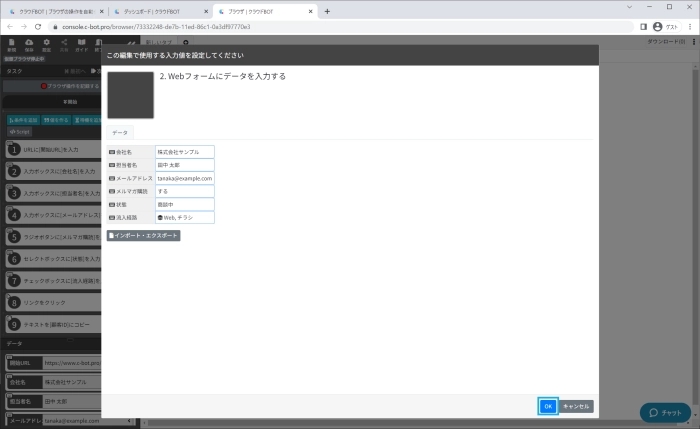This screenshot has height=429, width=700.
Task: Click the メールアドレス input field
Action: coord(185,178)
